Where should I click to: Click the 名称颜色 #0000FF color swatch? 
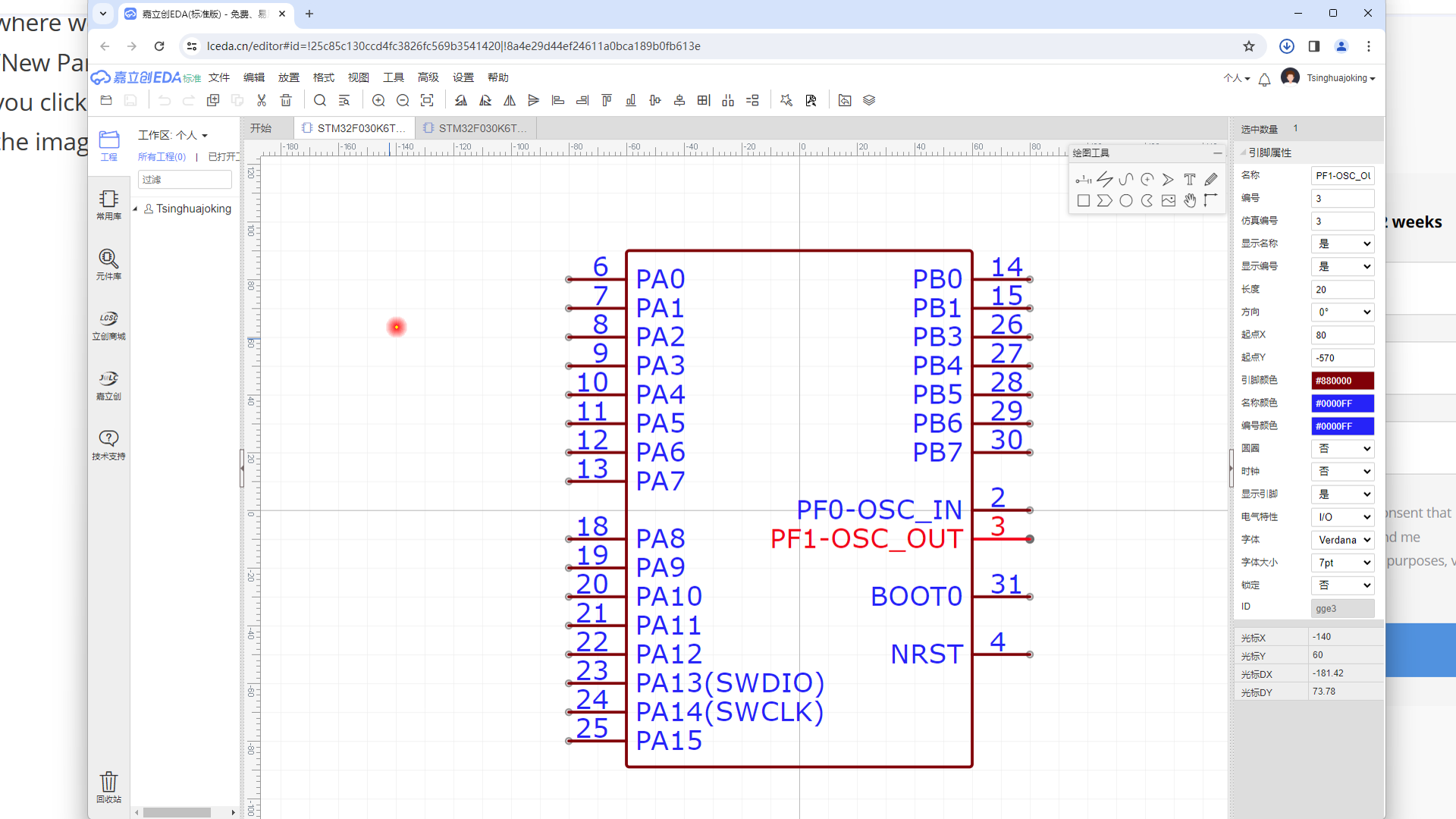click(1342, 403)
